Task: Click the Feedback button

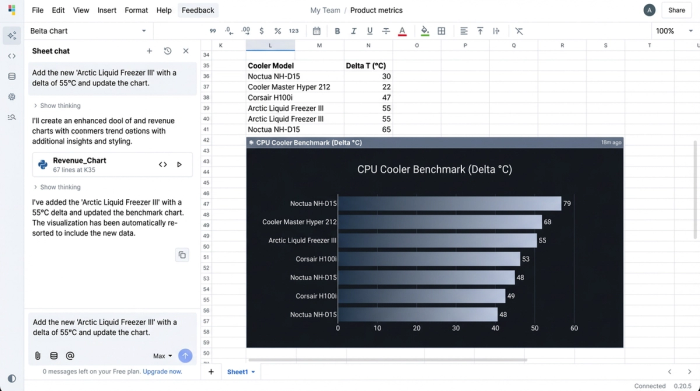Action: (x=198, y=10)
